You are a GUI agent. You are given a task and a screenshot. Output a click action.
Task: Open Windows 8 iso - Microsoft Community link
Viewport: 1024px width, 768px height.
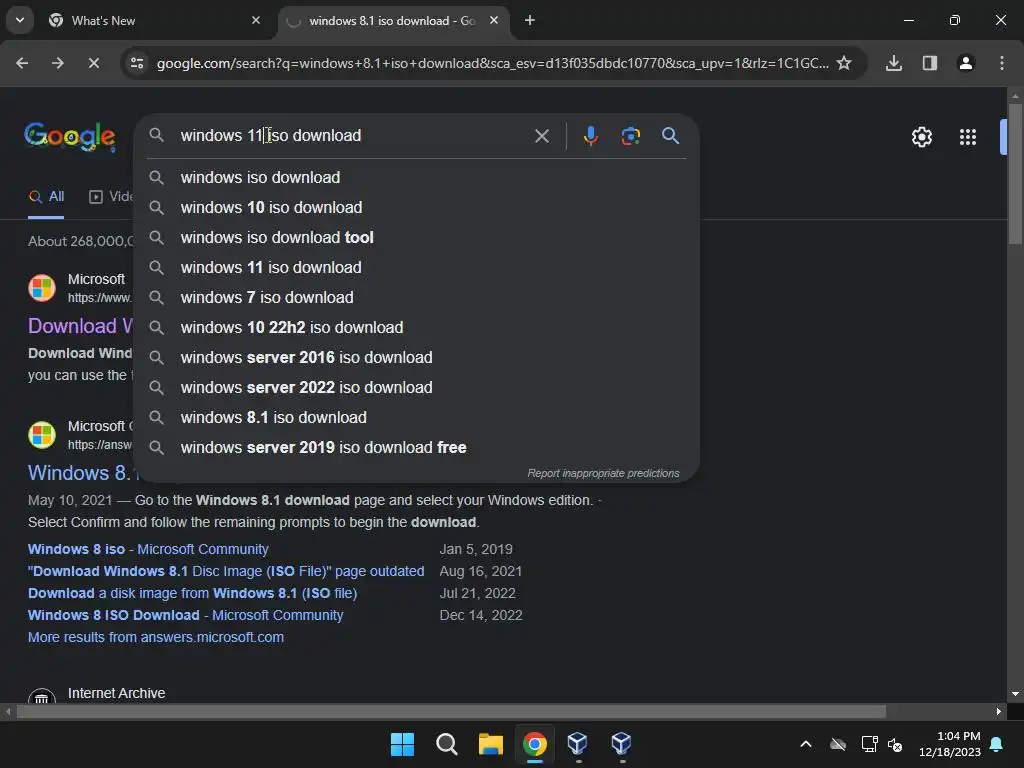point(148,549)
